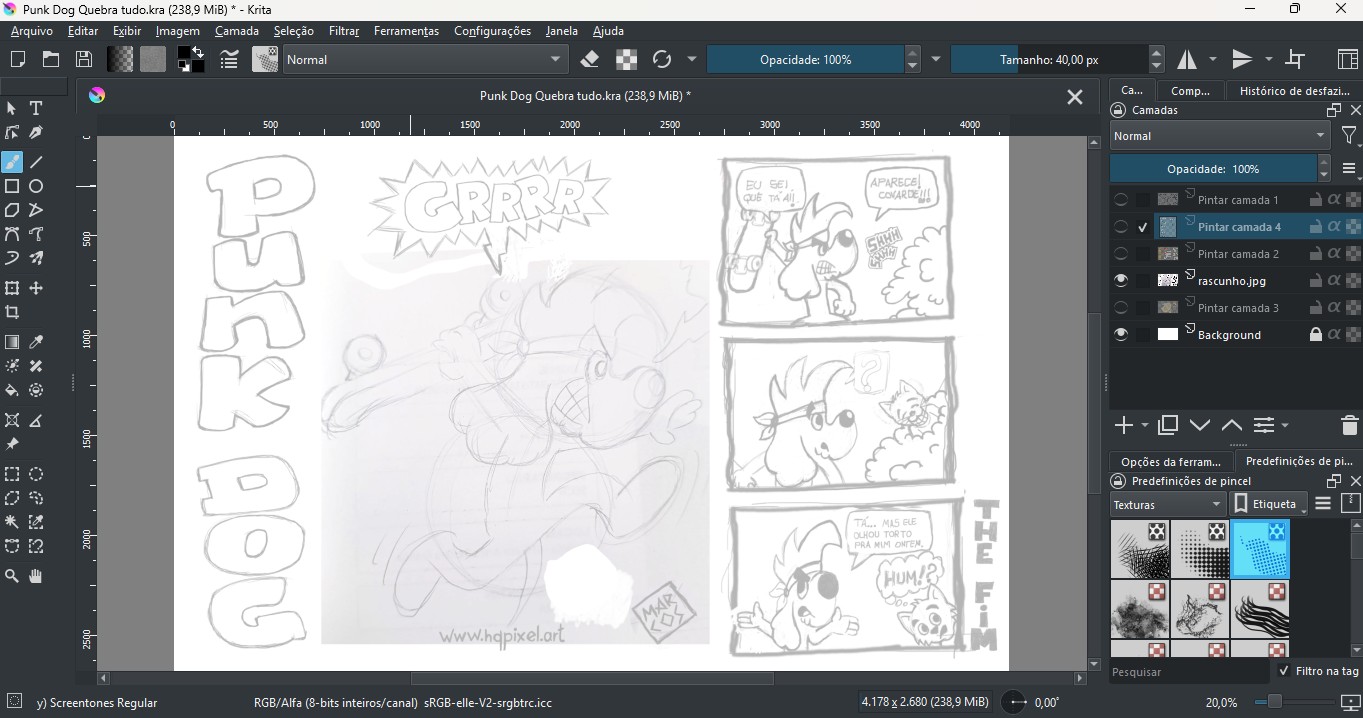Delete the selected layer with the trash icon

coord(1351,425)
